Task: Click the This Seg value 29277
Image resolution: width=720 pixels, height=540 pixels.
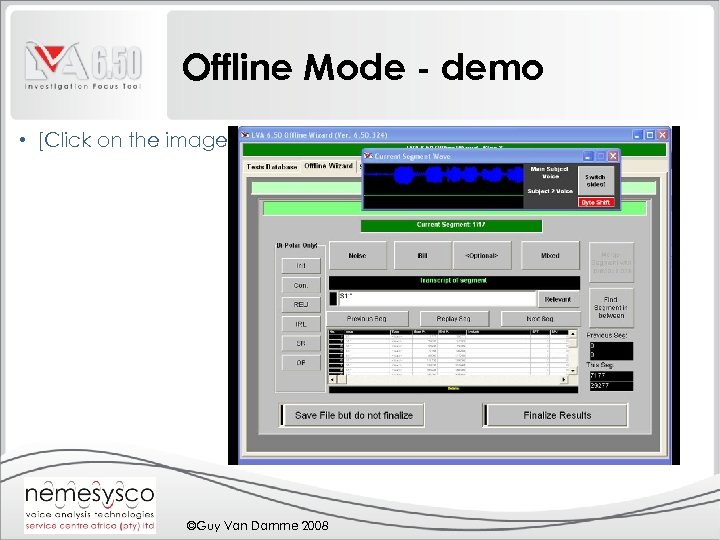Action: (611, 386)
